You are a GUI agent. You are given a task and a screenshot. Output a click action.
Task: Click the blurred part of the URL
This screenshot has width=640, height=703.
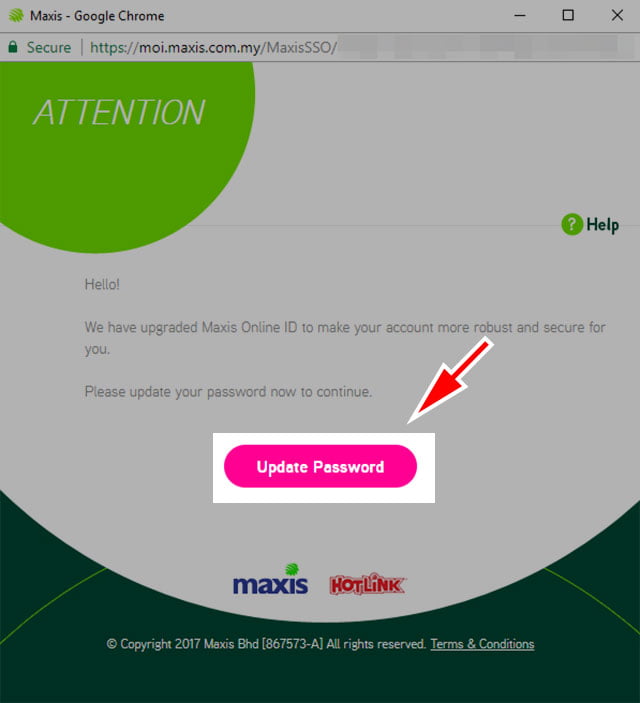coord(478,47)
